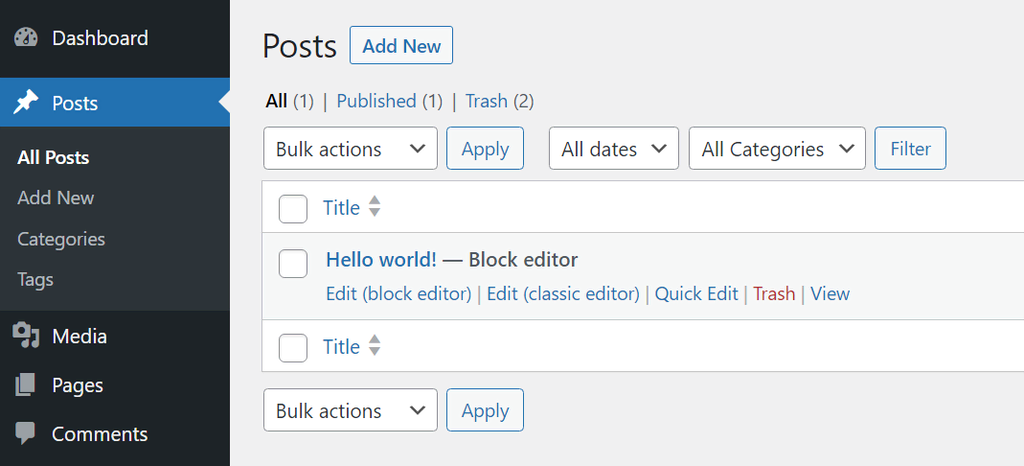Tick the select-all checkbox in table footer
1024x466 pixels.
pos(293,347)
